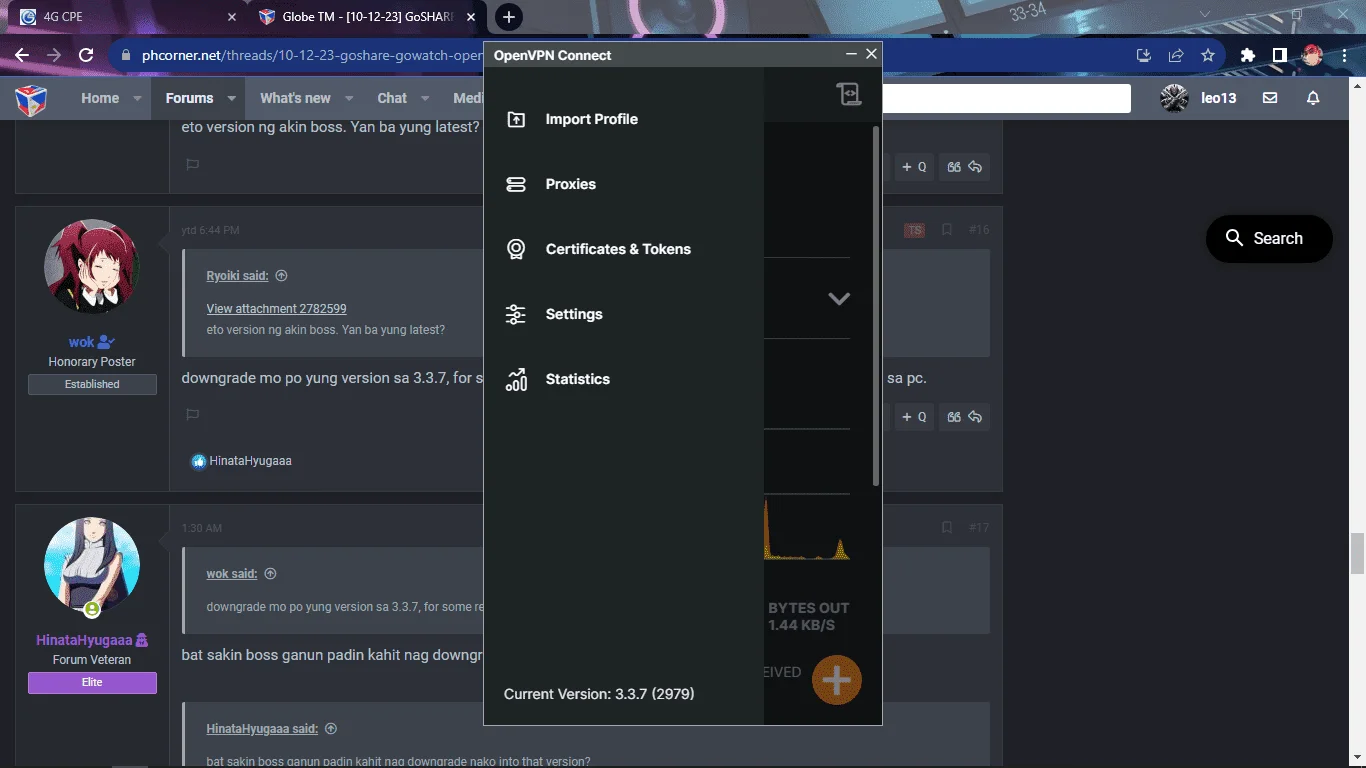Click the jump arrow beside 'HinataHyugaaa said:'
This screenshot has width=1366, height=768.
pos(331,729)
